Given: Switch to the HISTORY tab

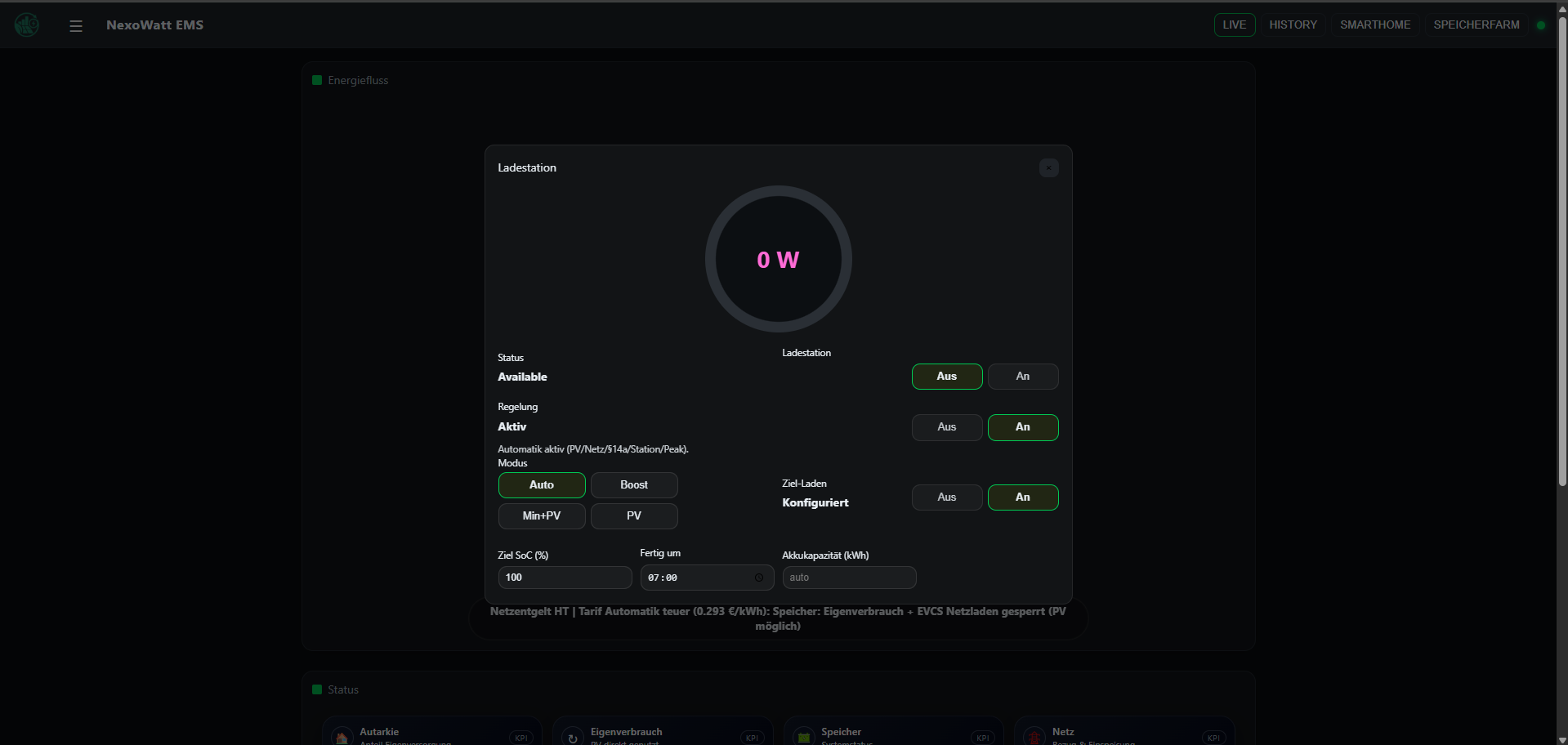Looking at the screenshot, I should (x=1293, y=25).
